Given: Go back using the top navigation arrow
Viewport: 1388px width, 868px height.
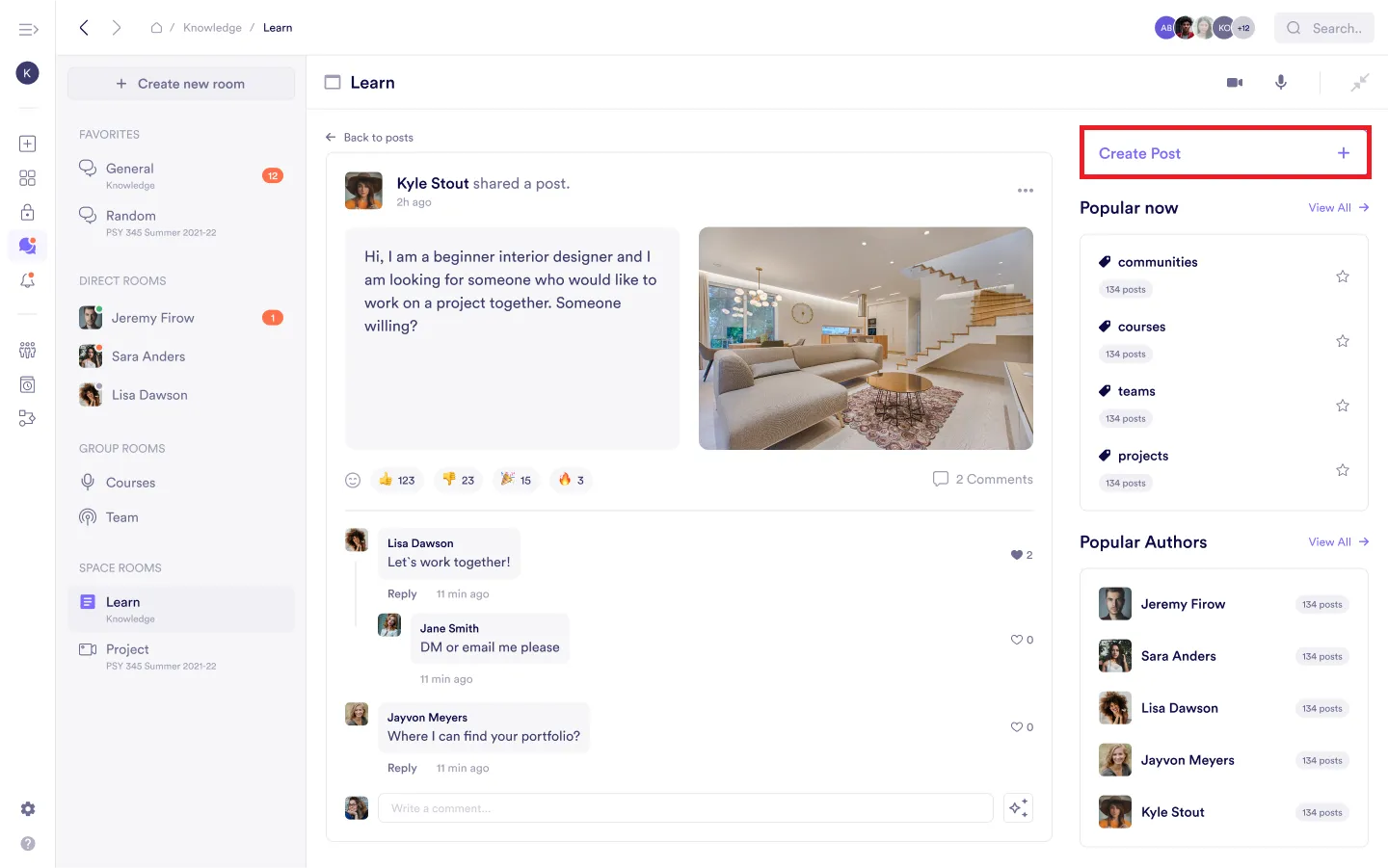Looking at the screenshot, I should [x=85, y=28].
